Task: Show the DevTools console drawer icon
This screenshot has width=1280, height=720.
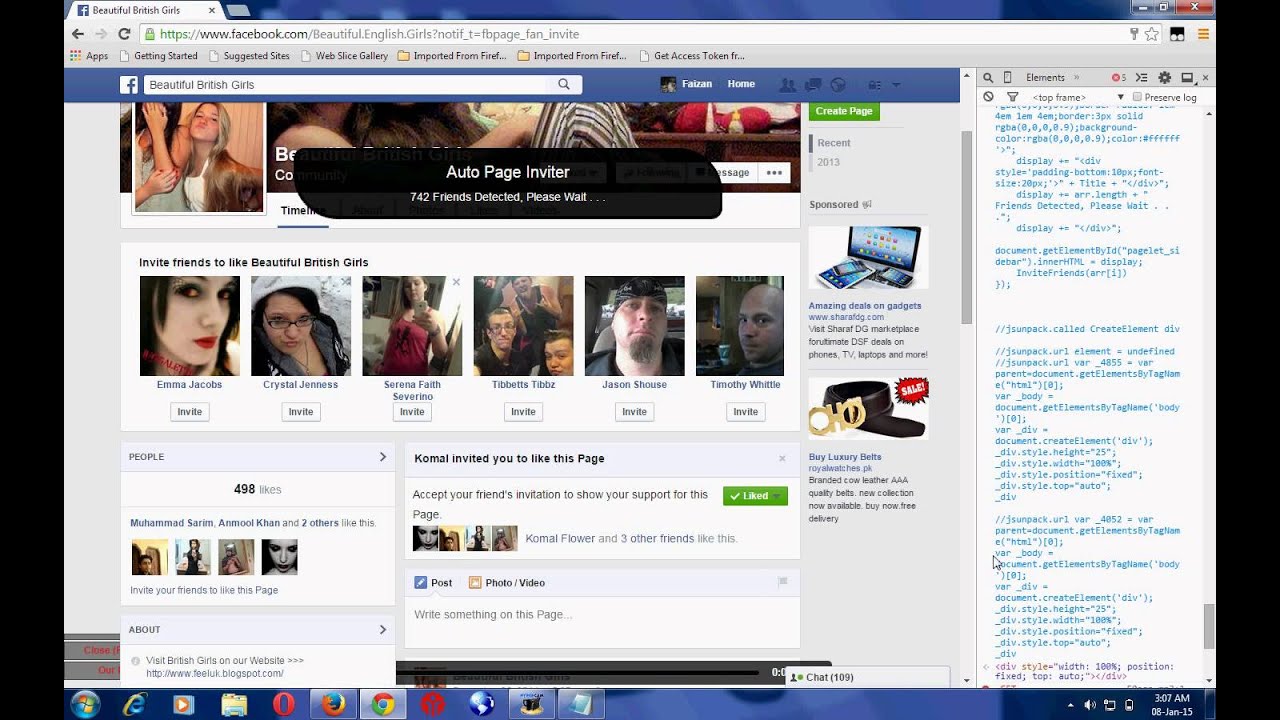Action: coord(1141,78)
